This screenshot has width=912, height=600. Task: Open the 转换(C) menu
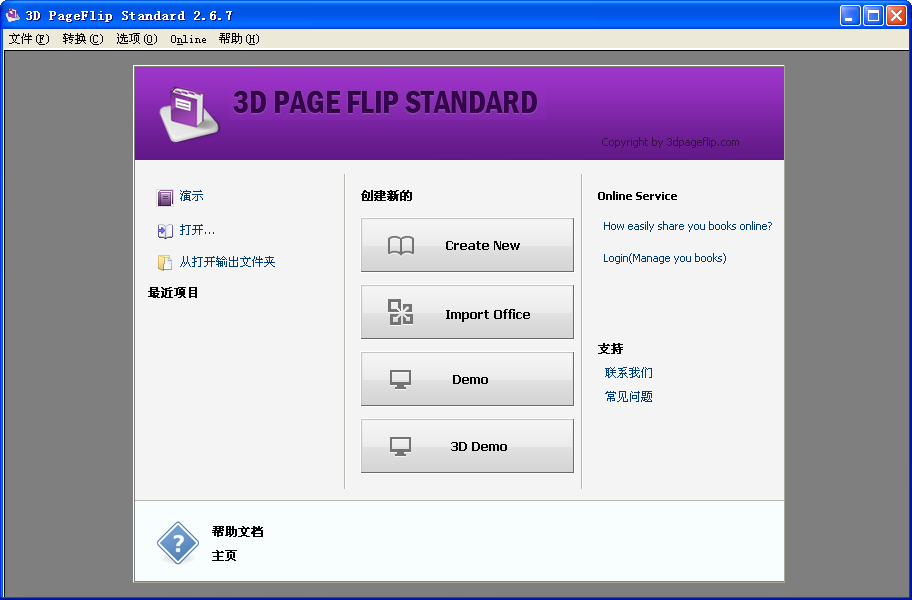click(83, 39)
